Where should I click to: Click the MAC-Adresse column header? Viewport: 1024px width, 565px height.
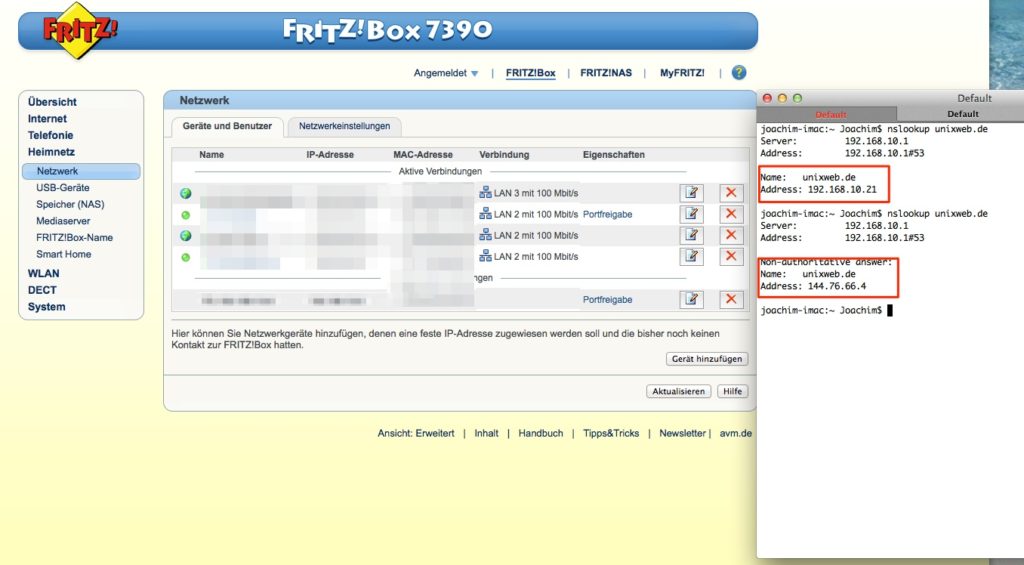pos(423,155)
